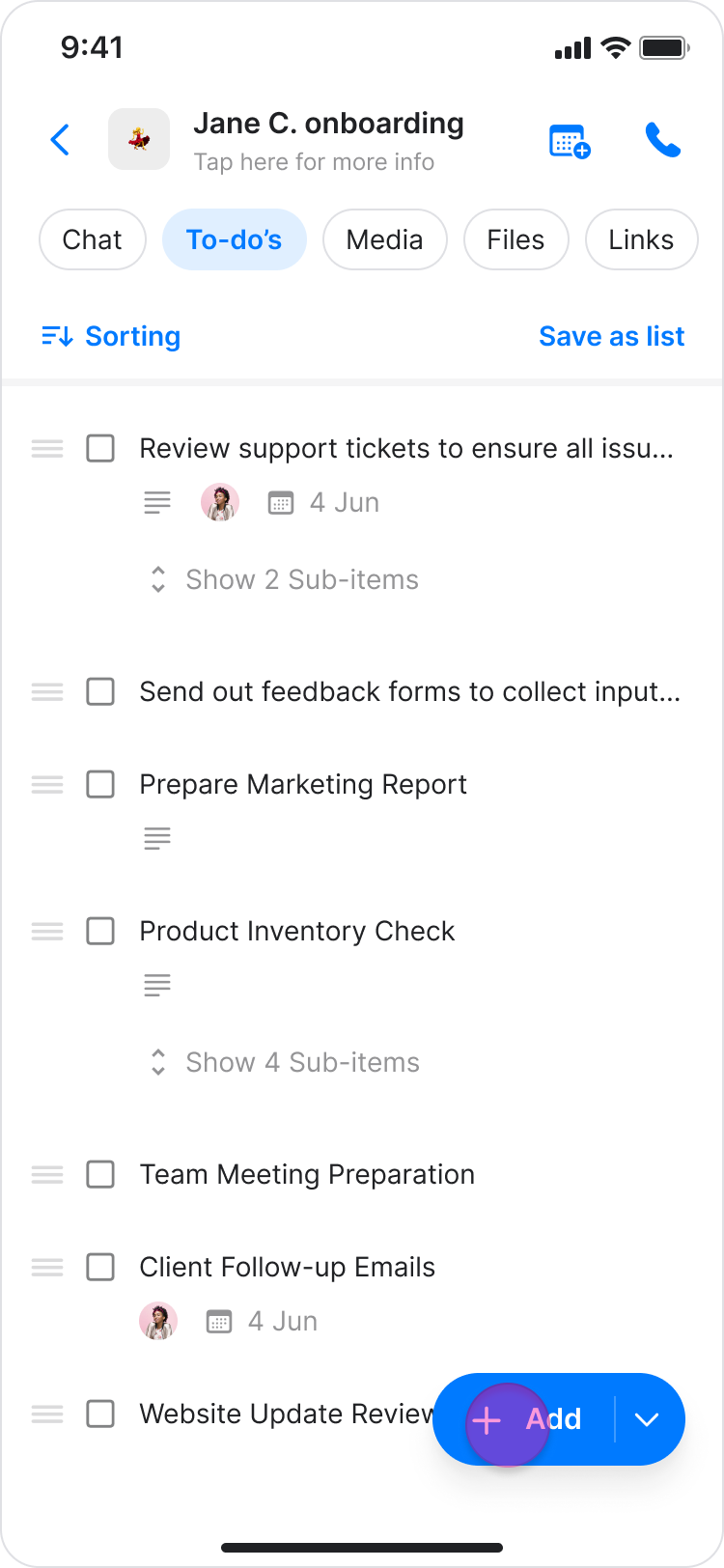Tap the description icon under Product Inventory Check
This screenshot has height=1568, width=724.
(x=157, y=985)
